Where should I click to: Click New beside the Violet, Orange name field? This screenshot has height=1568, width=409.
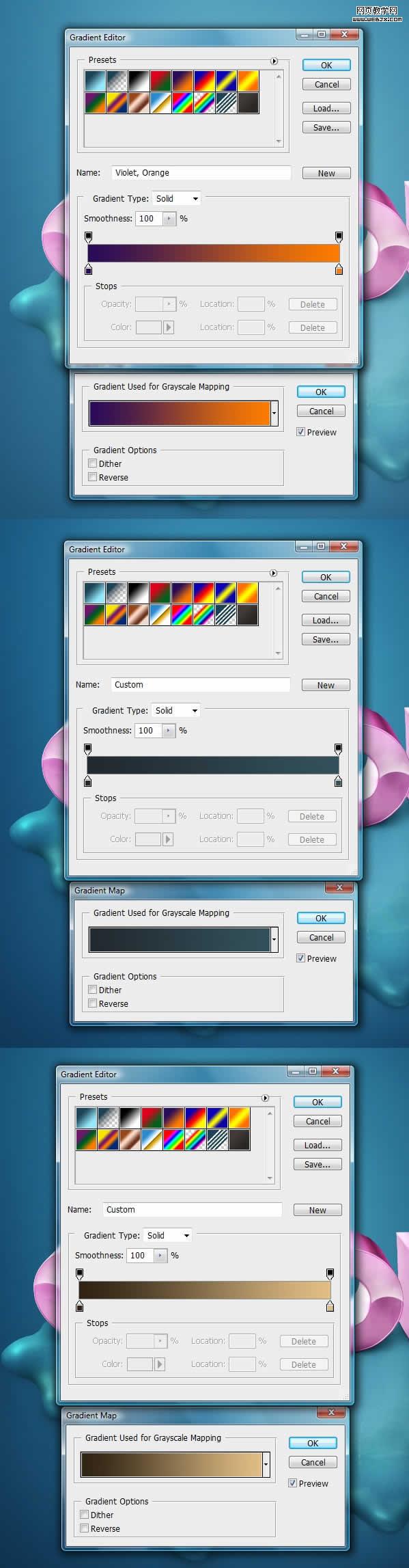(326, 174)
